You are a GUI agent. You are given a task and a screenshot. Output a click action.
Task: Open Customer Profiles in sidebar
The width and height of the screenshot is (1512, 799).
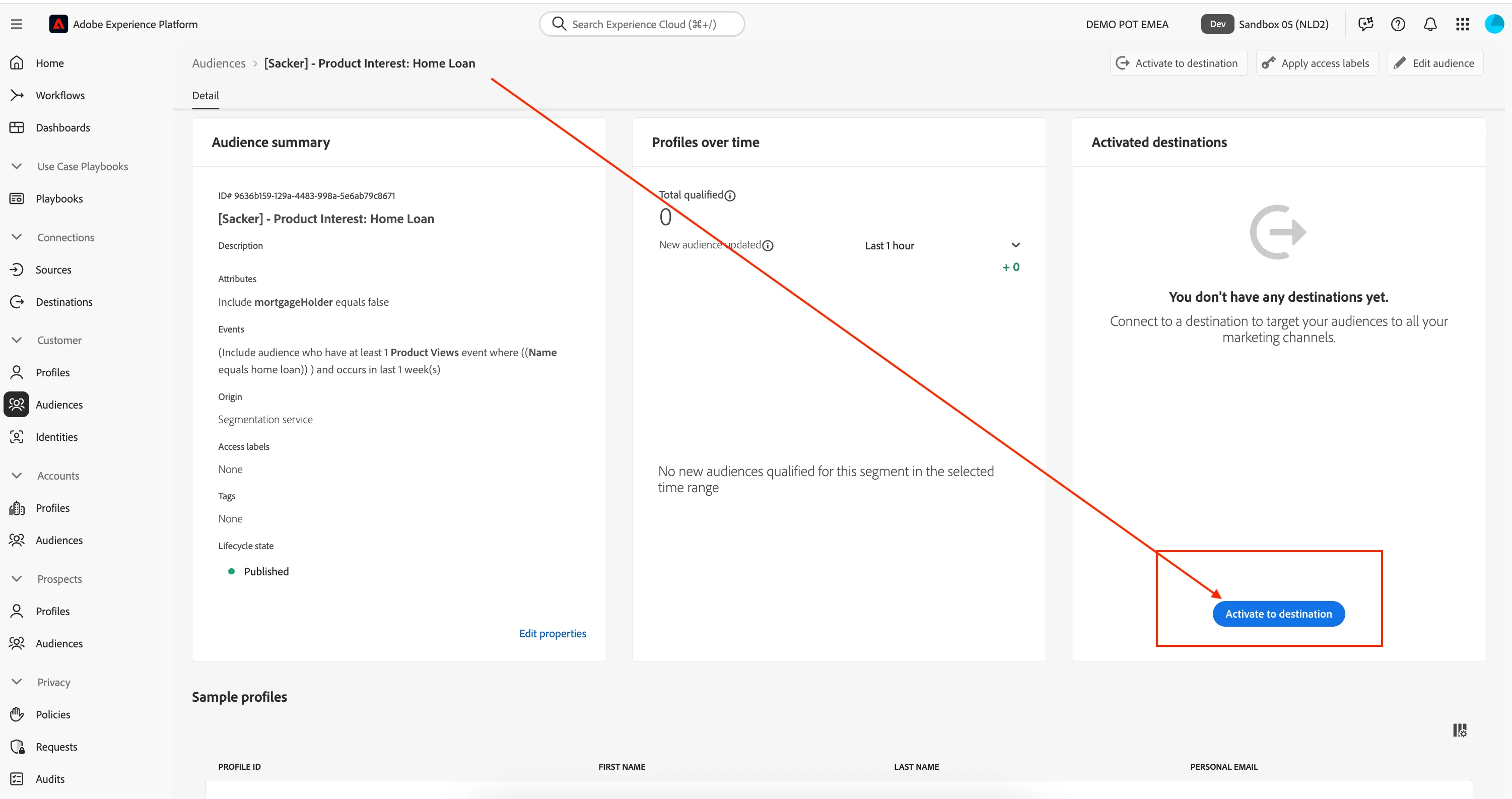[x=52, y=372]
